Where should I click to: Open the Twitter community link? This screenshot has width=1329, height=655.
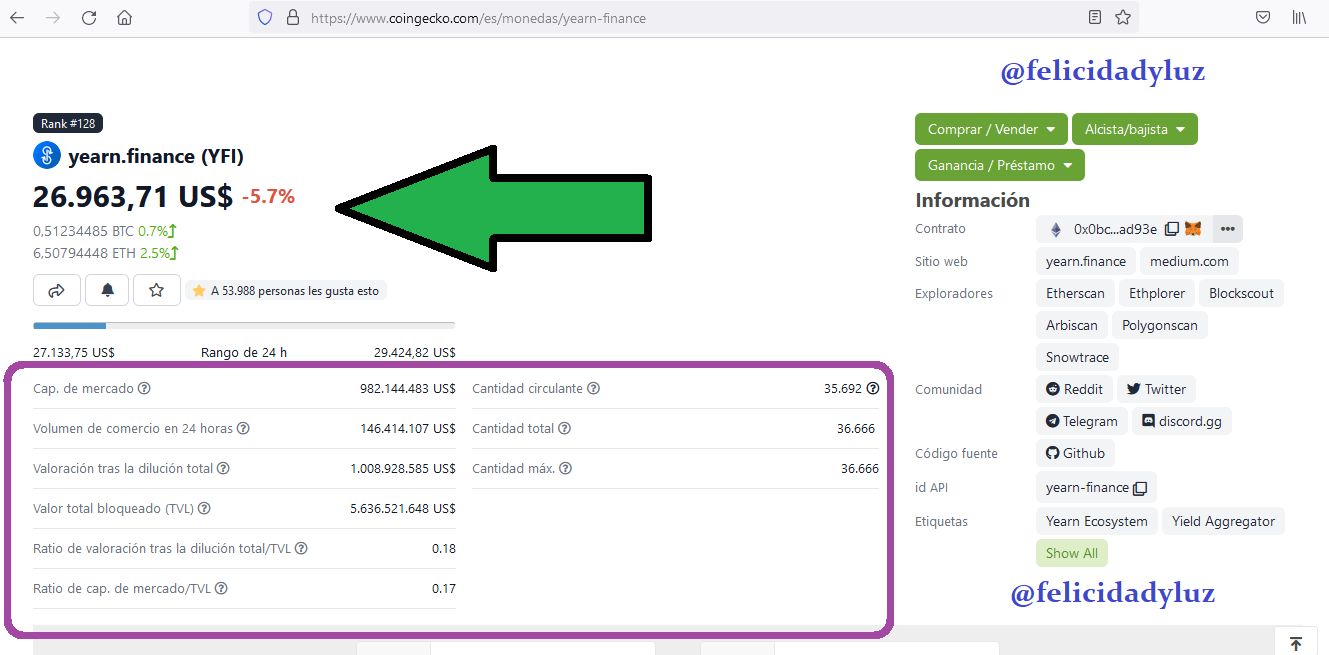pos(1156,389)
